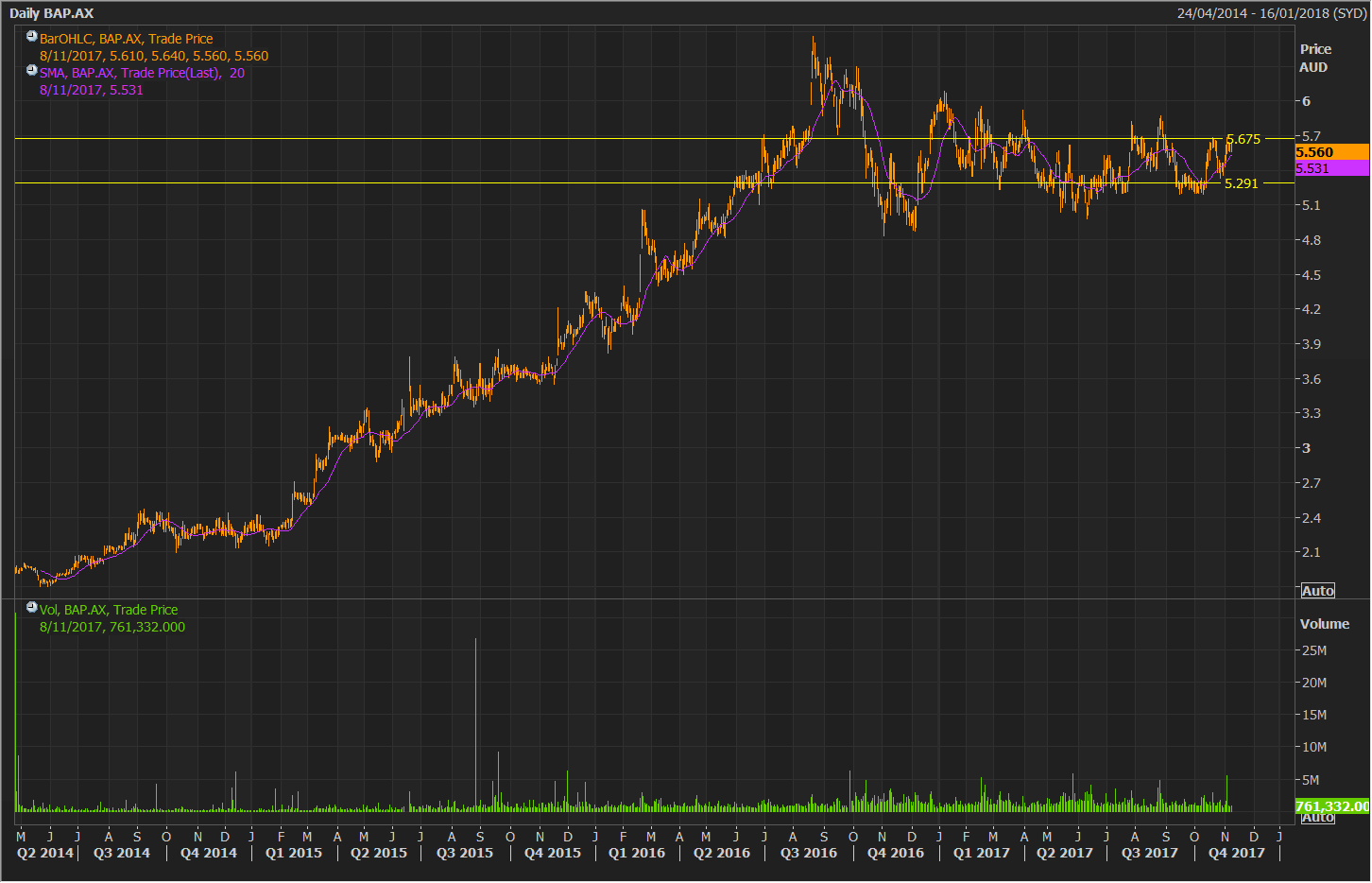Click the green 761,332.00 volume tag
The image size is (1372, 883).
tap(1331, 806)
